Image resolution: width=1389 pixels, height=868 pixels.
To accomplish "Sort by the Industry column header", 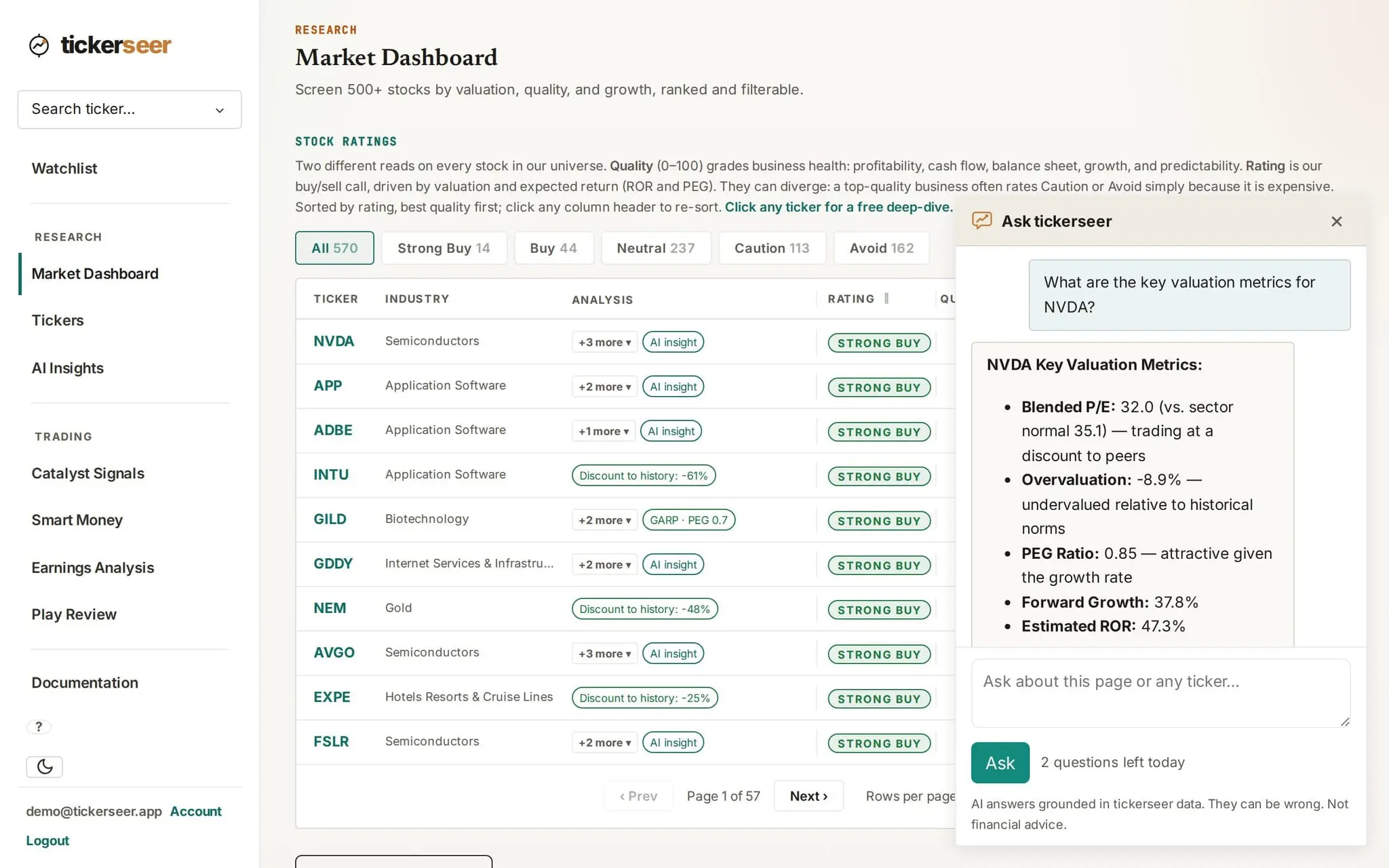I will 417,299.
